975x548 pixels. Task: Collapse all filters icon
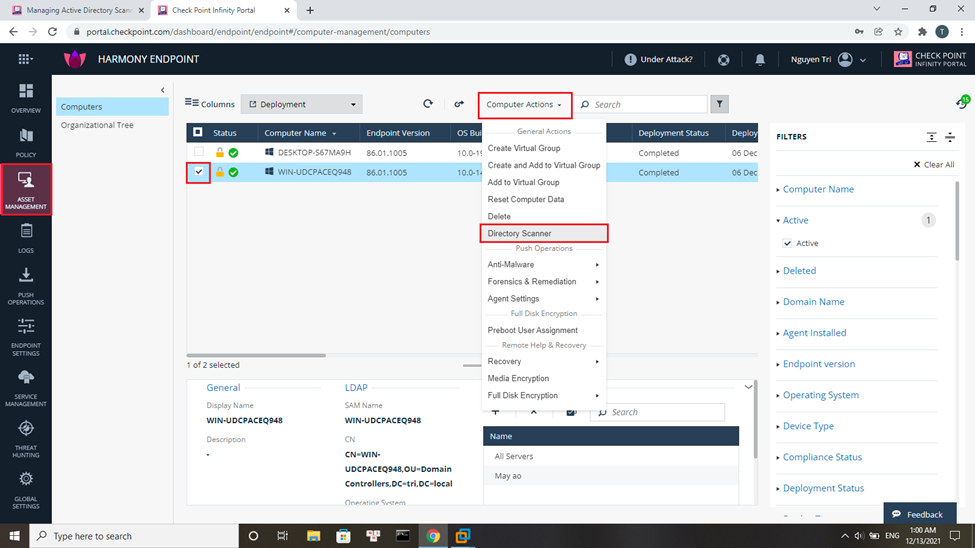tap(950, 137)
